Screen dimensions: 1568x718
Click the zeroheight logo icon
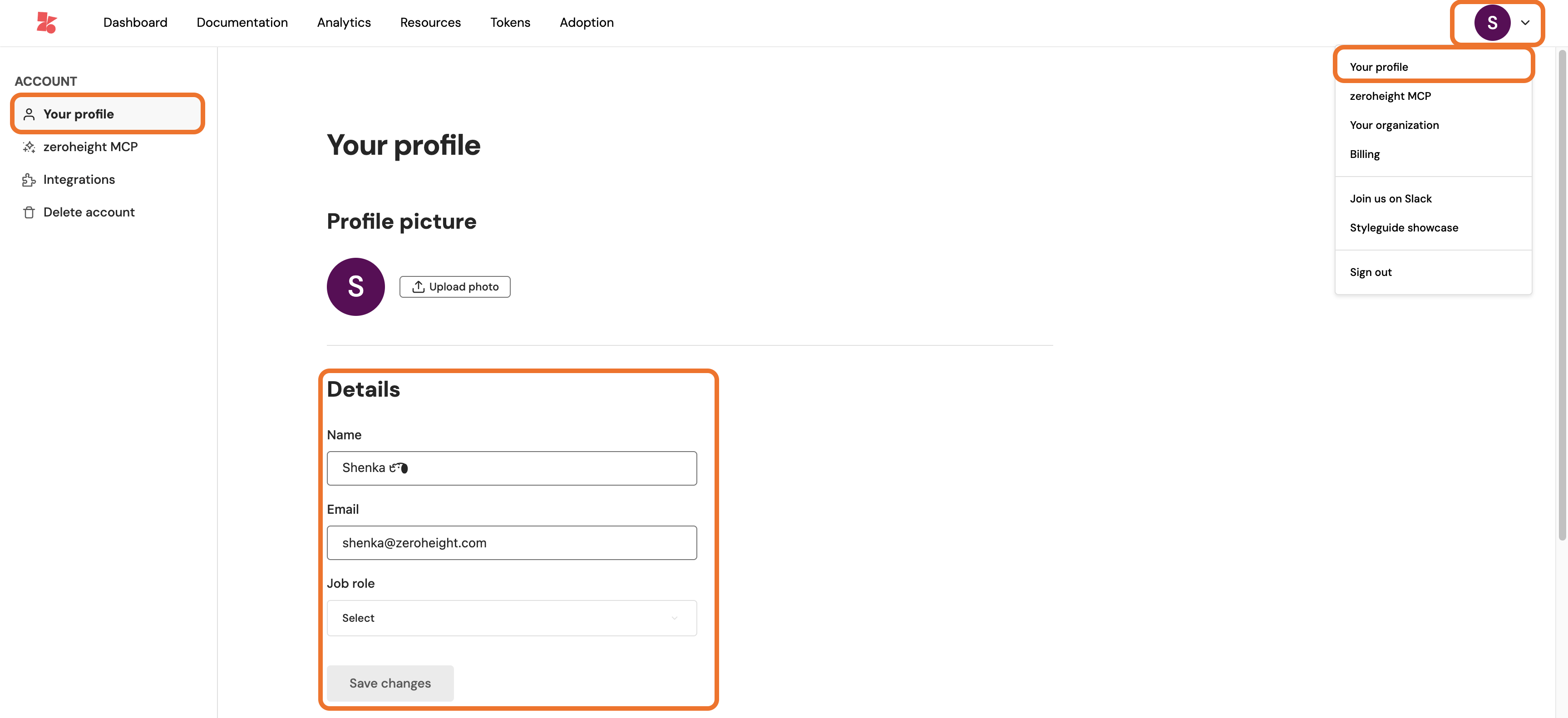pyautogui.click(x=46, y=23)
